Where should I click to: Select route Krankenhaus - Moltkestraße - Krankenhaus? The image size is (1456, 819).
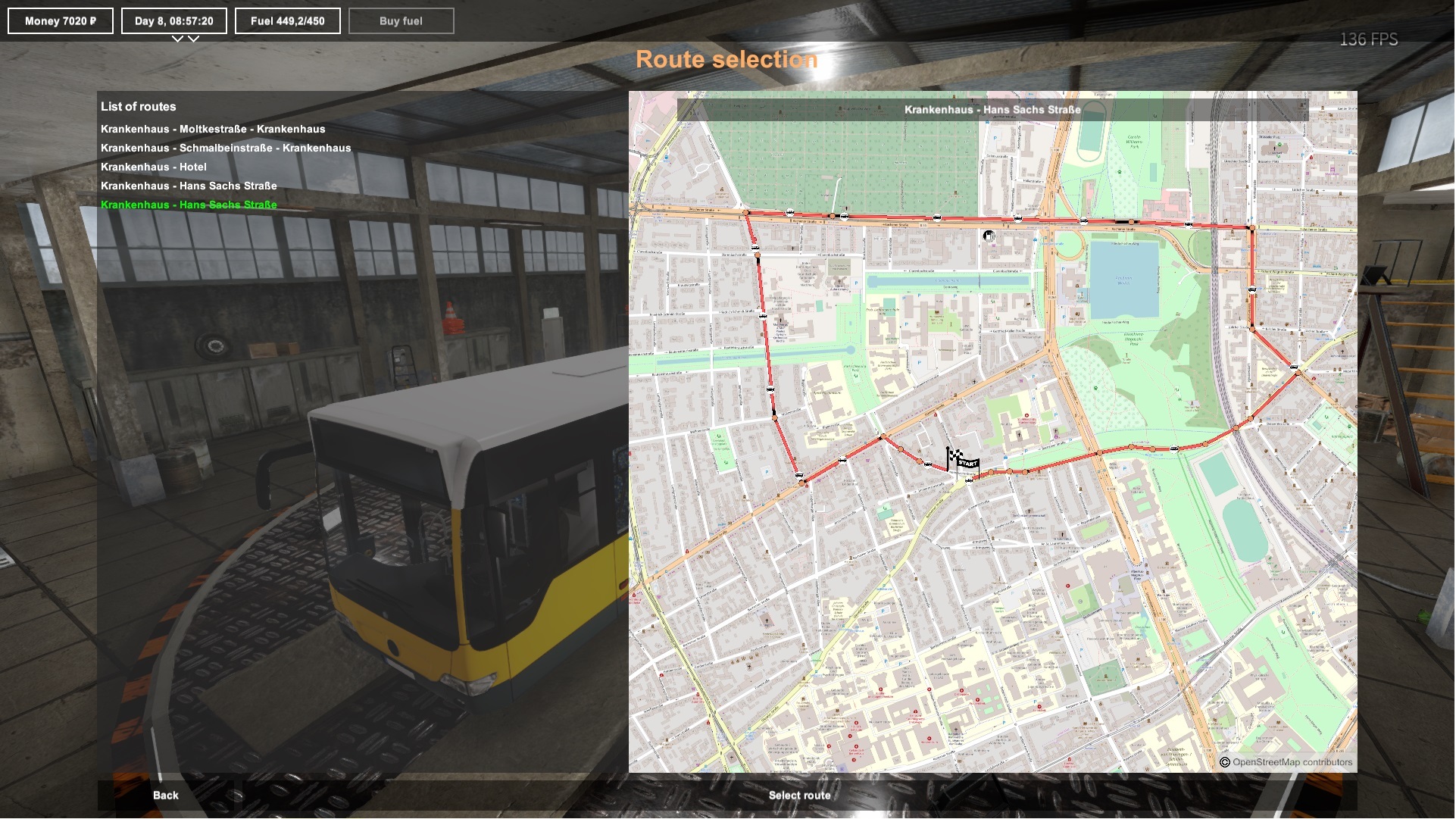point(213,130)
